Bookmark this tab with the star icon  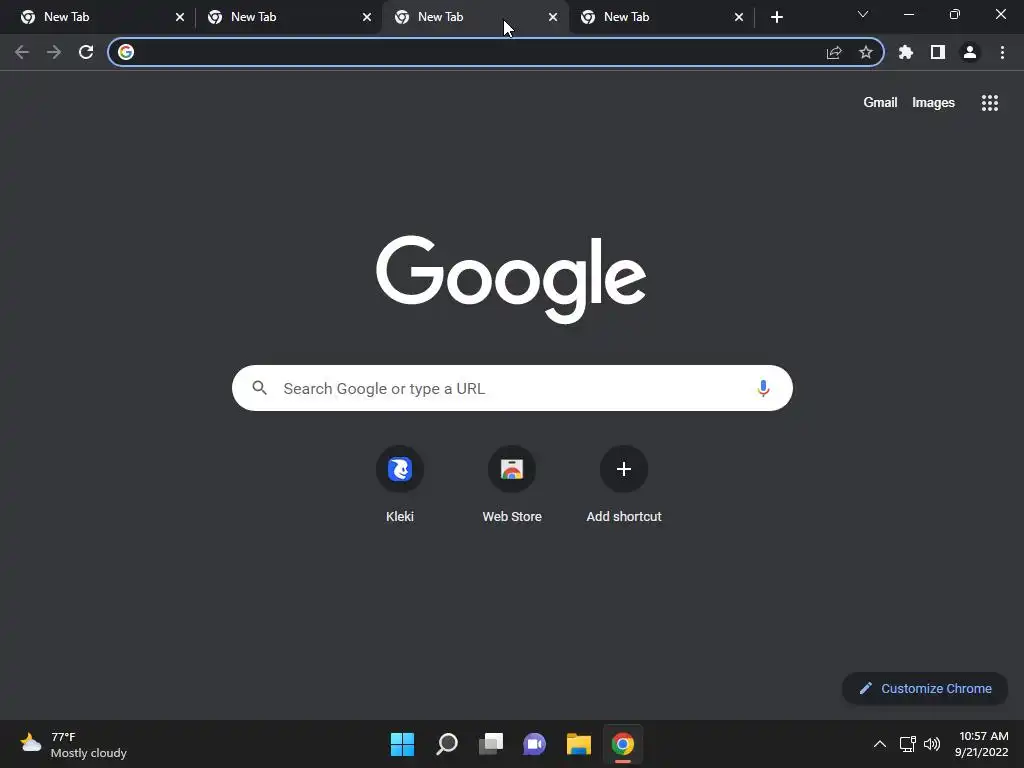tap(866, 52)
